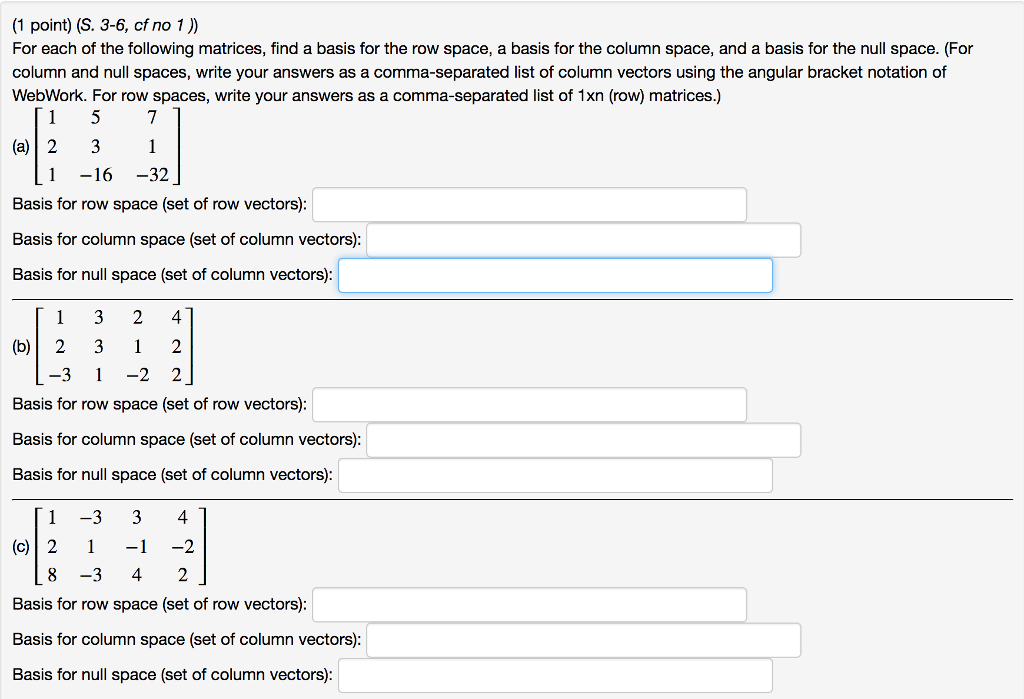
Task: Click the (1 point) problem header text
Action: coord(42,22)
